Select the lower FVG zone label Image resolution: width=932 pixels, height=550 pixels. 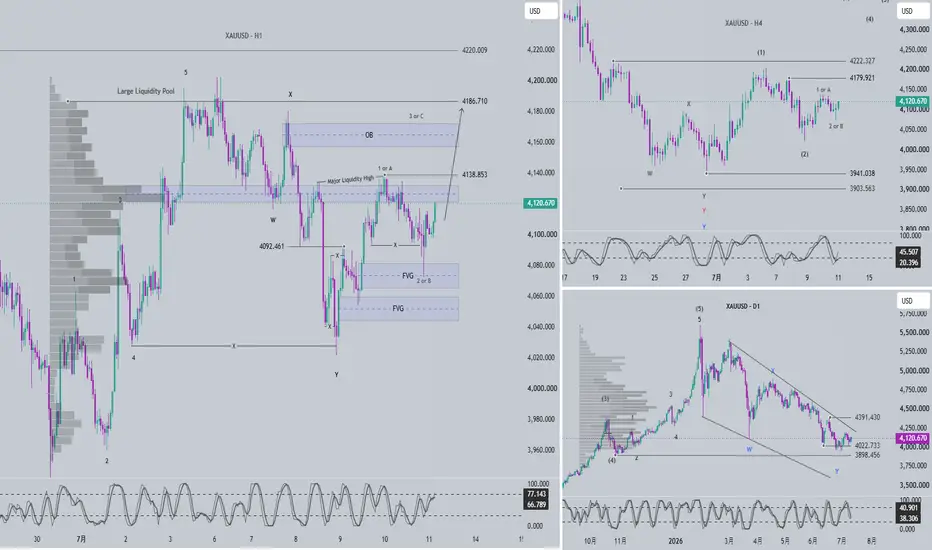[x=398, y=309]
